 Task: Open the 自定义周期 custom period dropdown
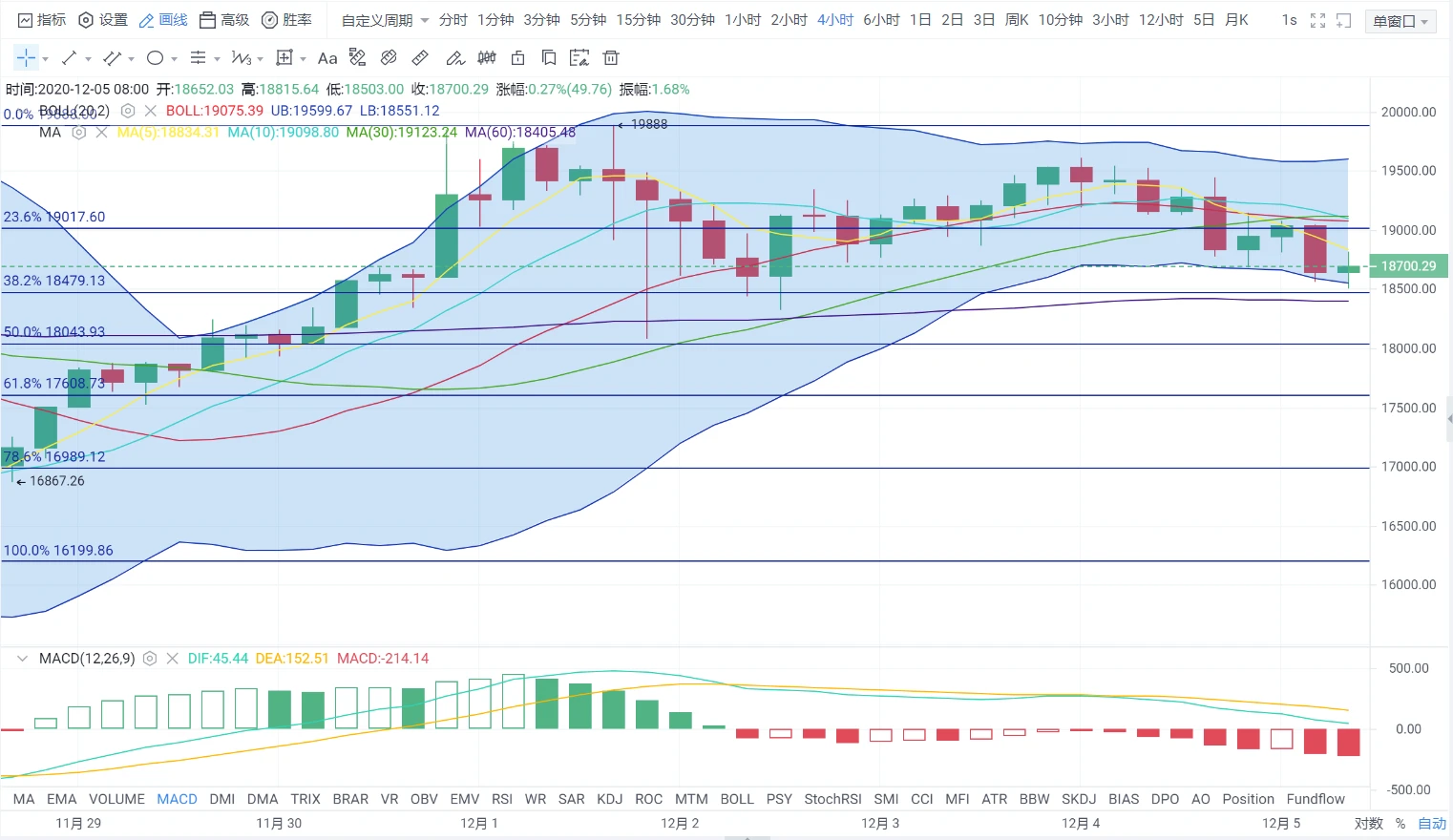click(385, 20)
